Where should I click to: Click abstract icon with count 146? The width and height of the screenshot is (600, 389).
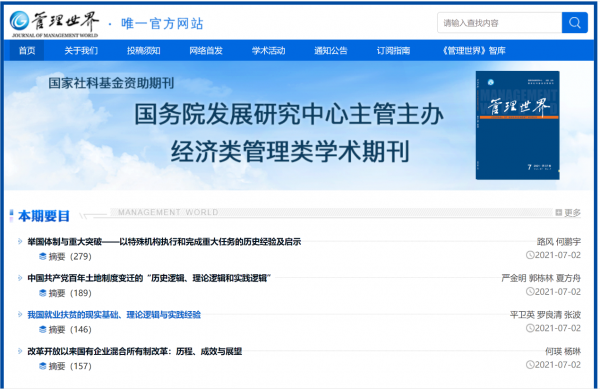42,329
